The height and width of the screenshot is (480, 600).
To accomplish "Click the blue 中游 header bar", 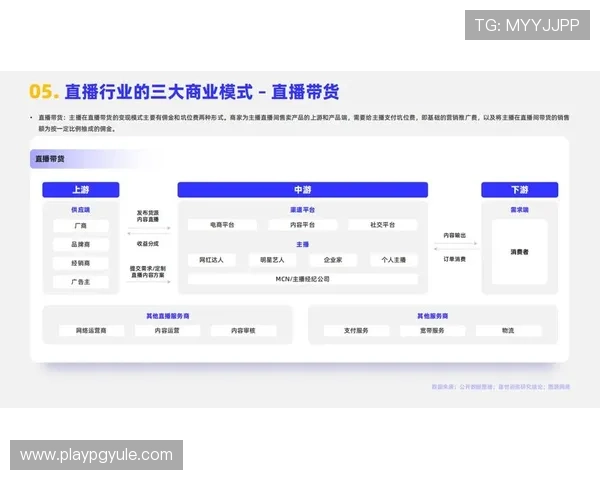I will [303, 190].
